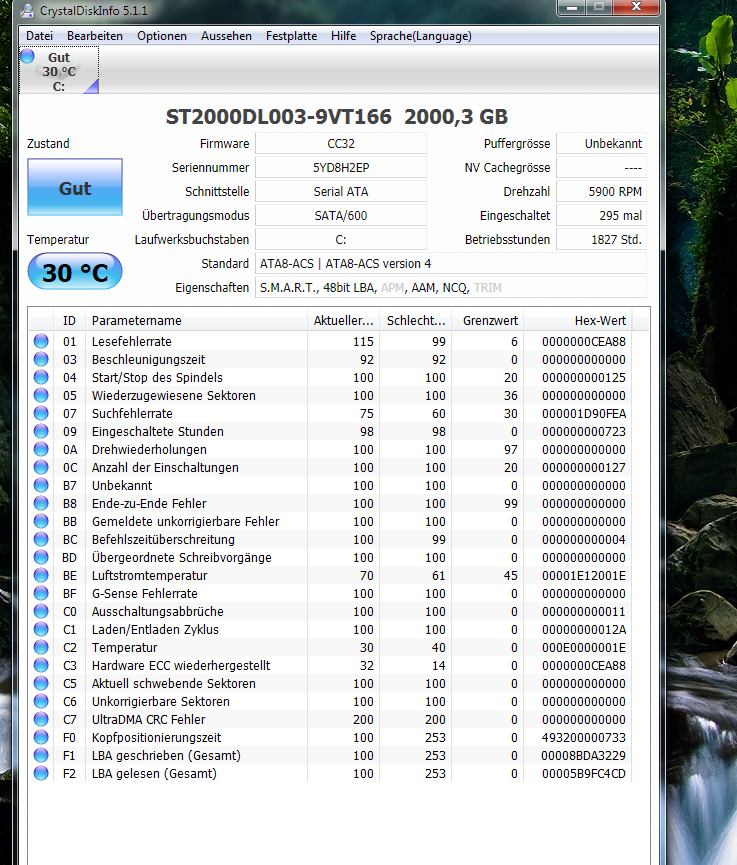Click status icon of Ausschaltungsabbrüche row
Viewport: 737px width, 865px height.
pos(41,611)
